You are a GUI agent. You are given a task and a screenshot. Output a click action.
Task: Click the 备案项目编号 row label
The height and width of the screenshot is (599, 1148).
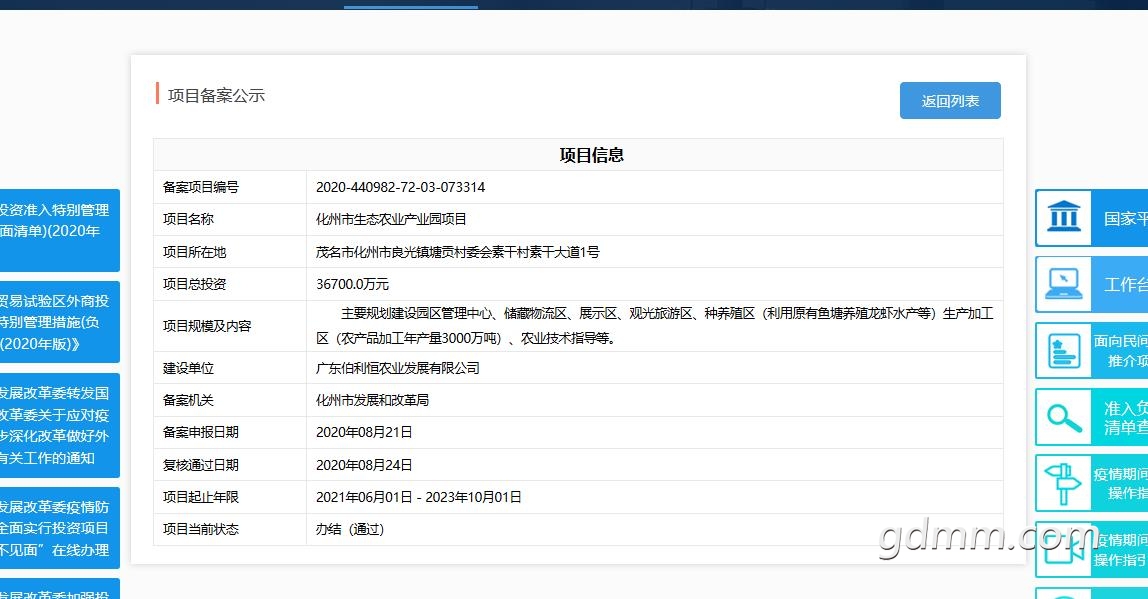tap(201, 187)
